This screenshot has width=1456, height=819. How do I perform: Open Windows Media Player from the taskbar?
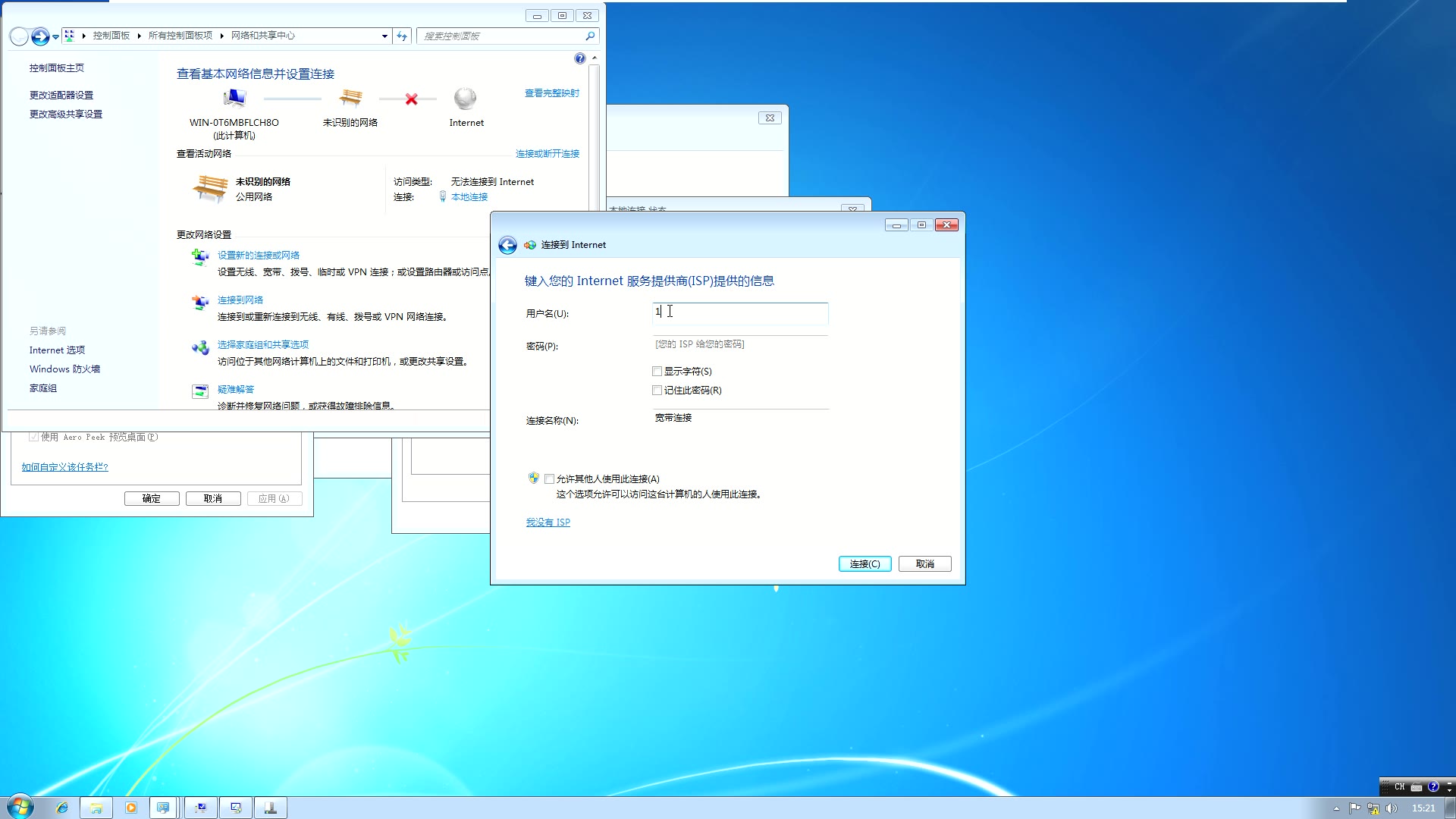(131, 808)
